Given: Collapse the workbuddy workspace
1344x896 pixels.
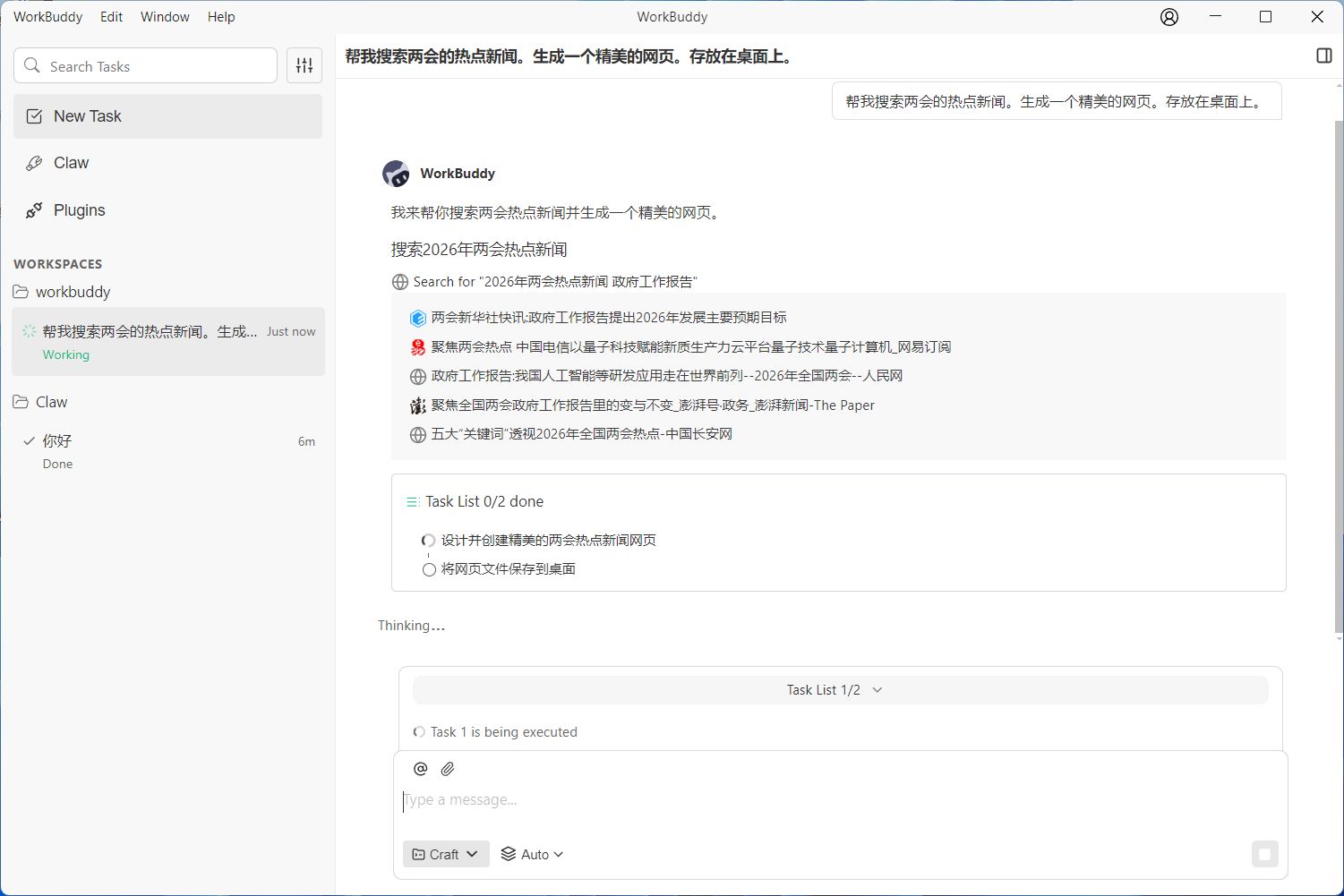Looking at the screenshot, I should point(63,292).
